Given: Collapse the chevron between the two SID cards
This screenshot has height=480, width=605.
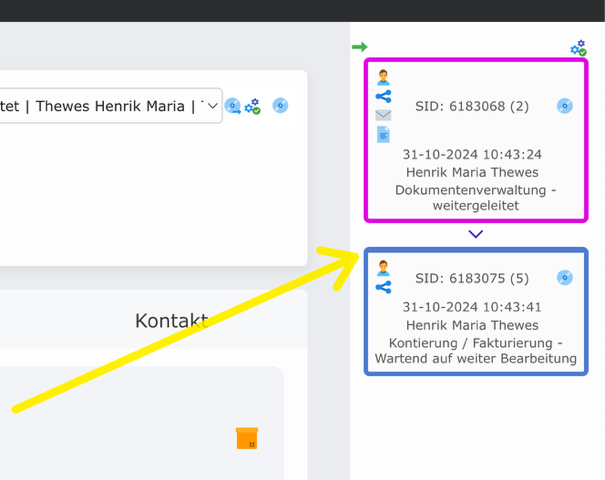Looking at the screenshot, I should 475,234.
